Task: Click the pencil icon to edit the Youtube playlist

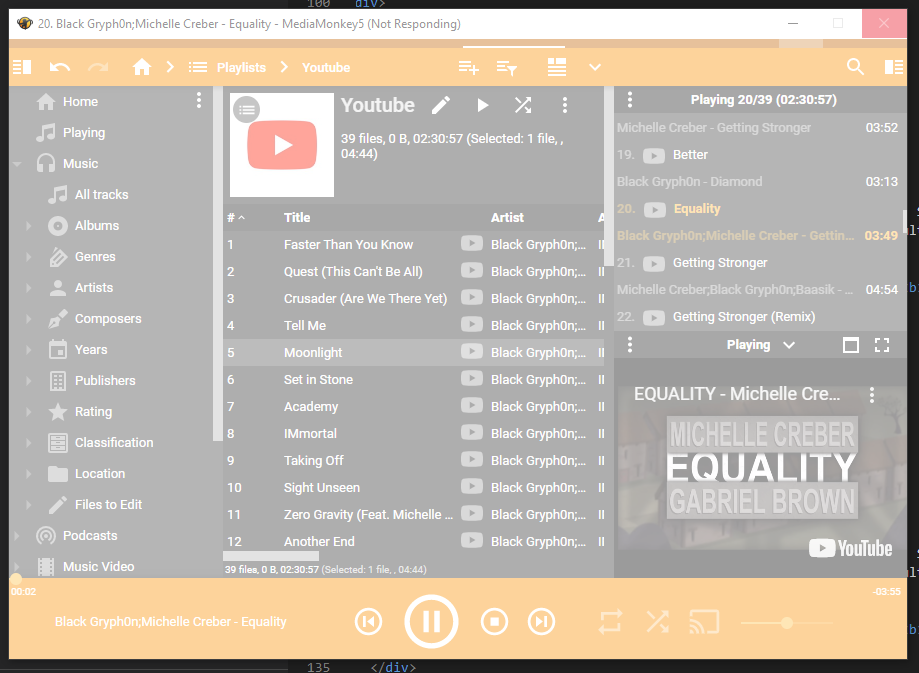Action: [441, 105]
